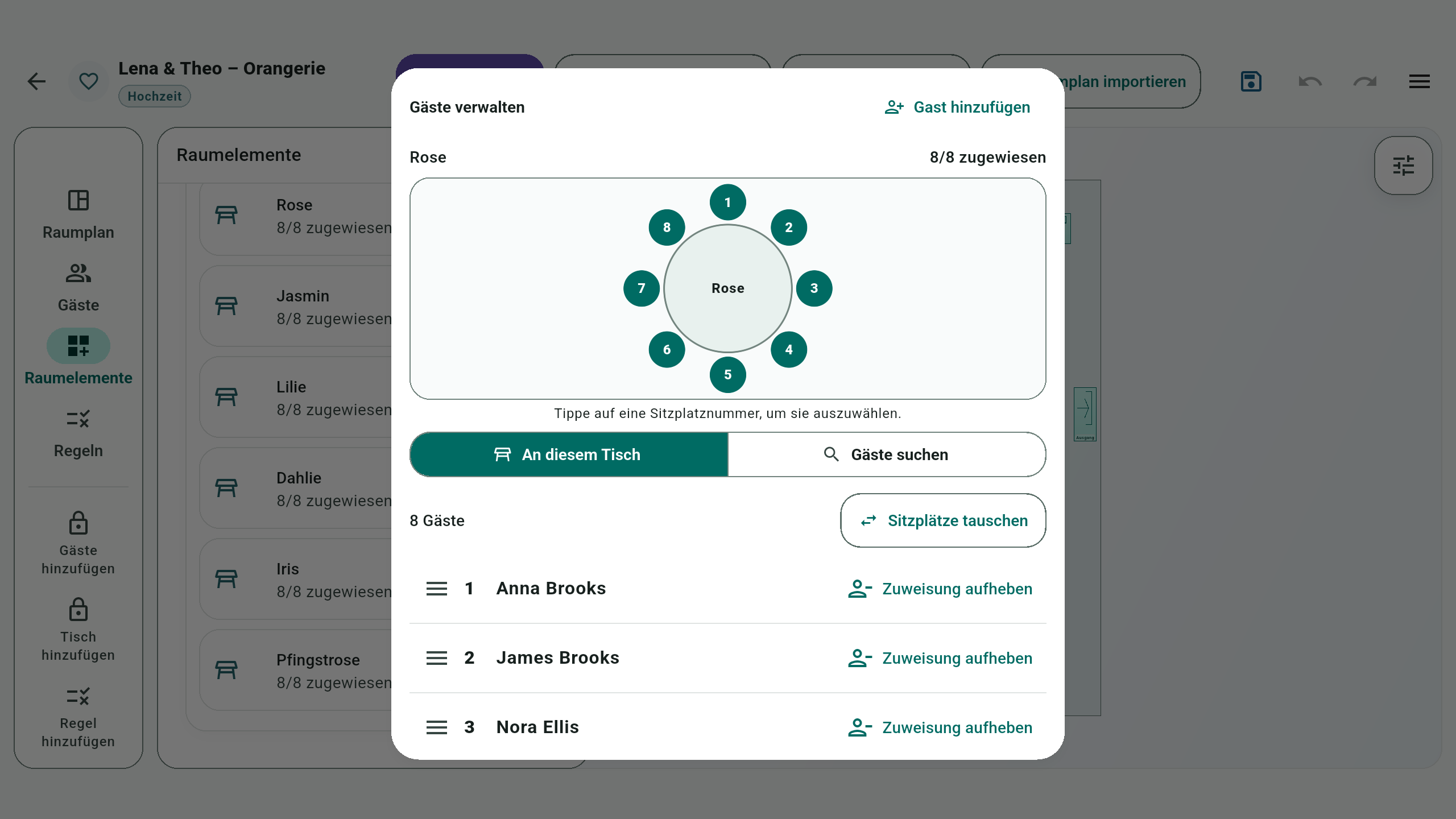Open Raumplan in the sidebar
Screen dimensions: 1456x819
[78, 215]
